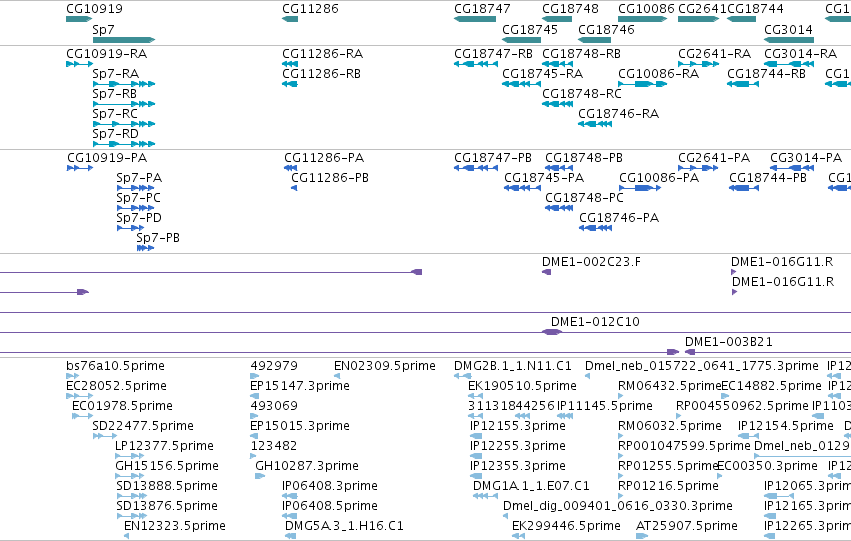Select protein CG10919-PA

[x=107, y=158]
